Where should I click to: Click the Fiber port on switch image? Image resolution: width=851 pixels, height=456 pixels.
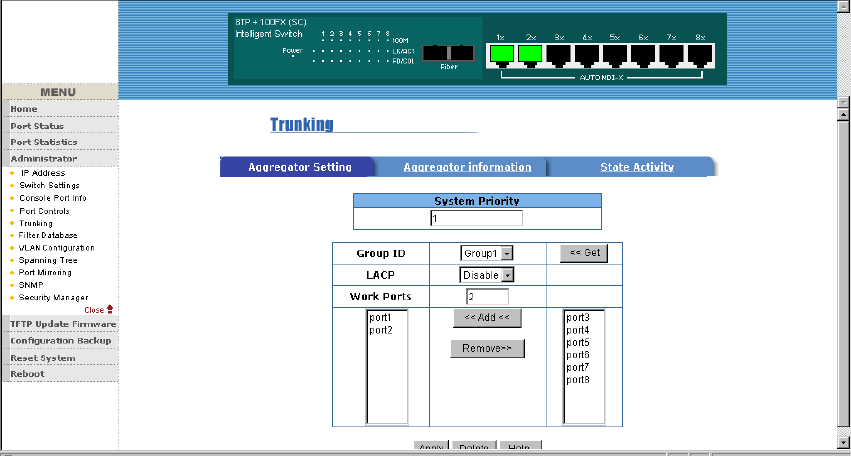(x=448, y=53)
